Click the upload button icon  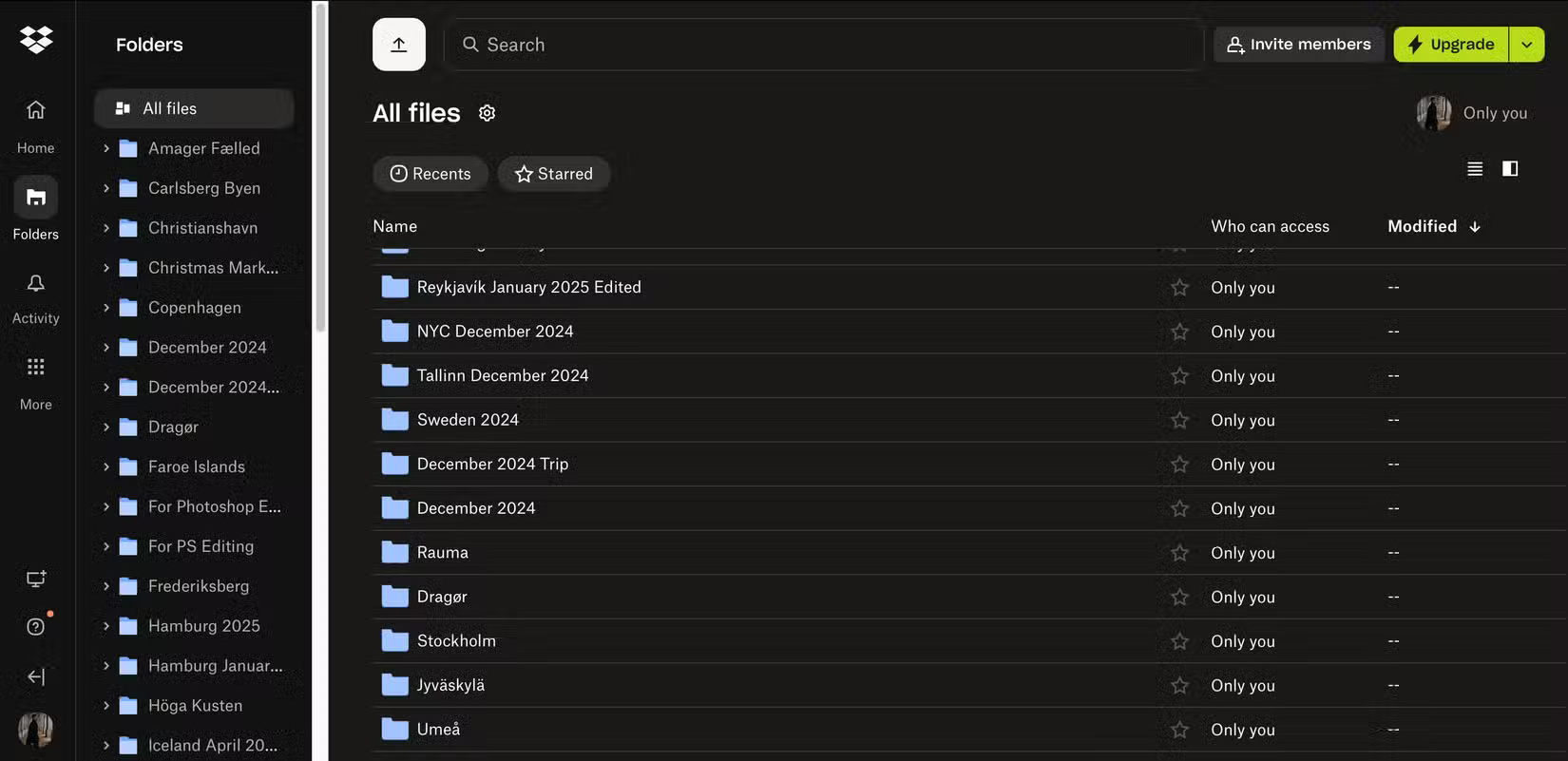[x=399, y=45]
